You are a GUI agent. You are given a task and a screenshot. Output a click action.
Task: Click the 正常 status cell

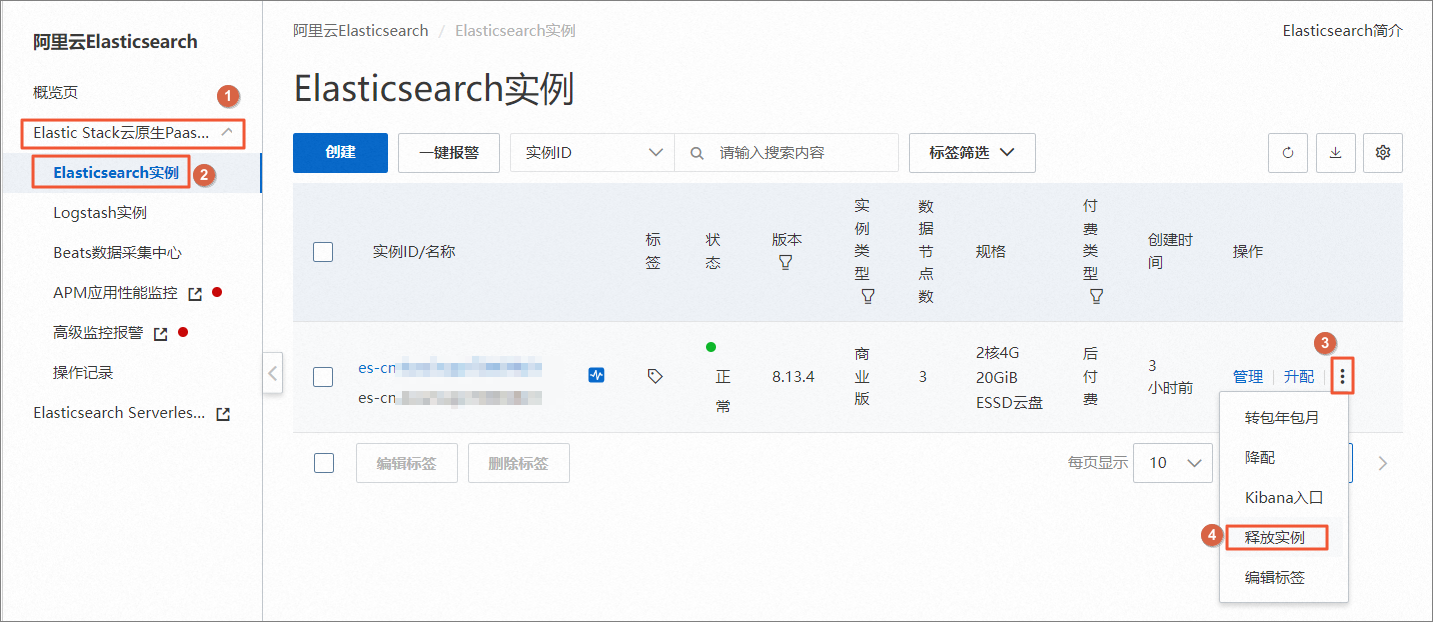[x=723, y=391]
